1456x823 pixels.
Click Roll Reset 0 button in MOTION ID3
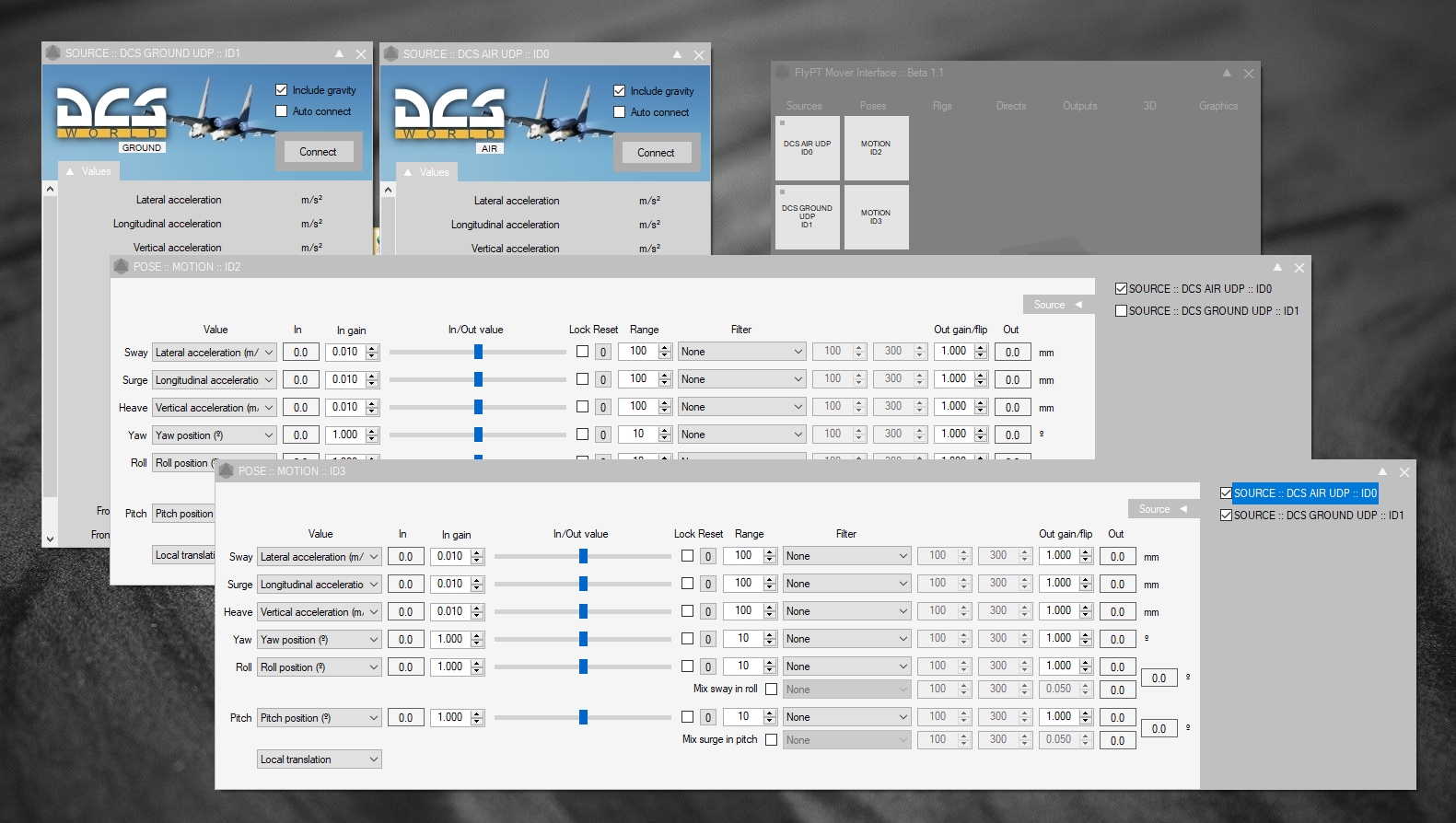tap(708, 667)
